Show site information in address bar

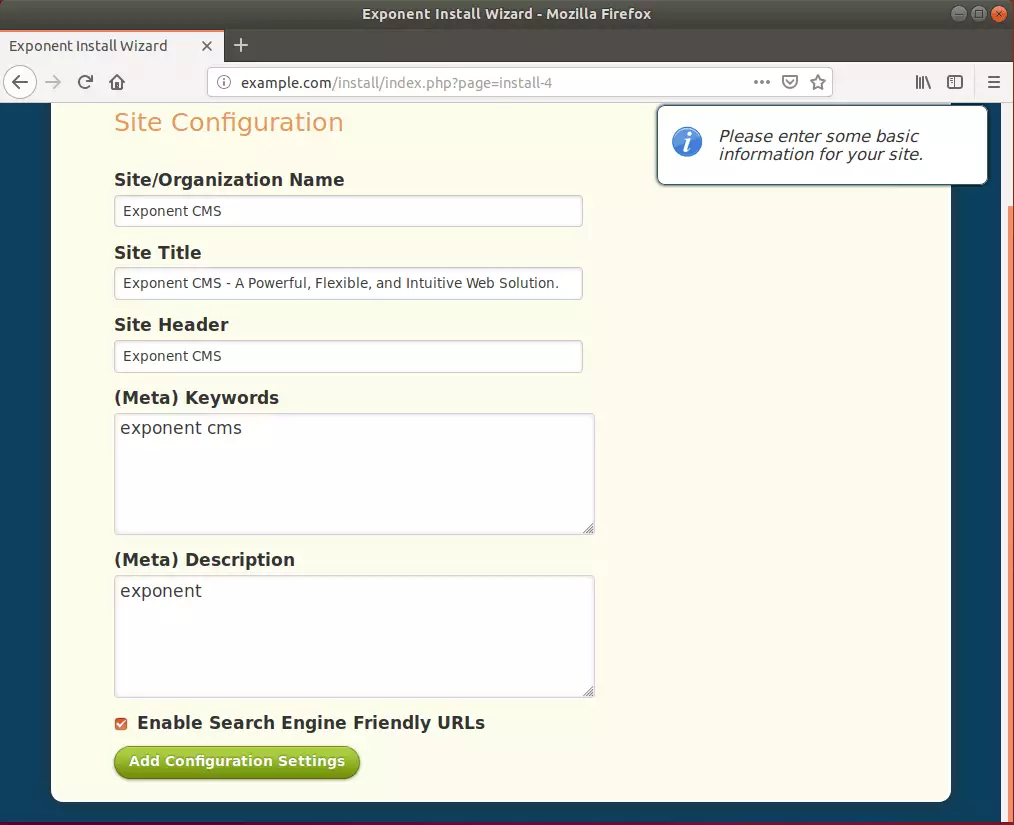(x=224, y=82)
